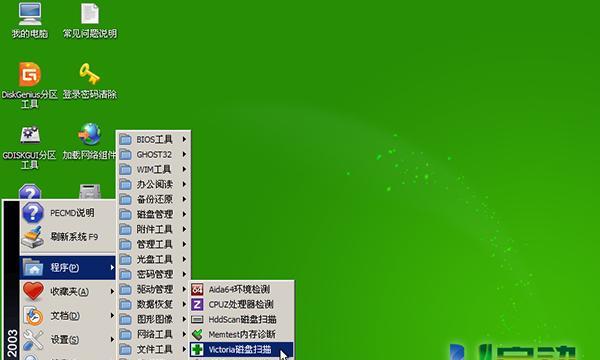Expand the BIOS tools submenu
This screenshot has height=360, width=600.
click(x=153, y=139)
